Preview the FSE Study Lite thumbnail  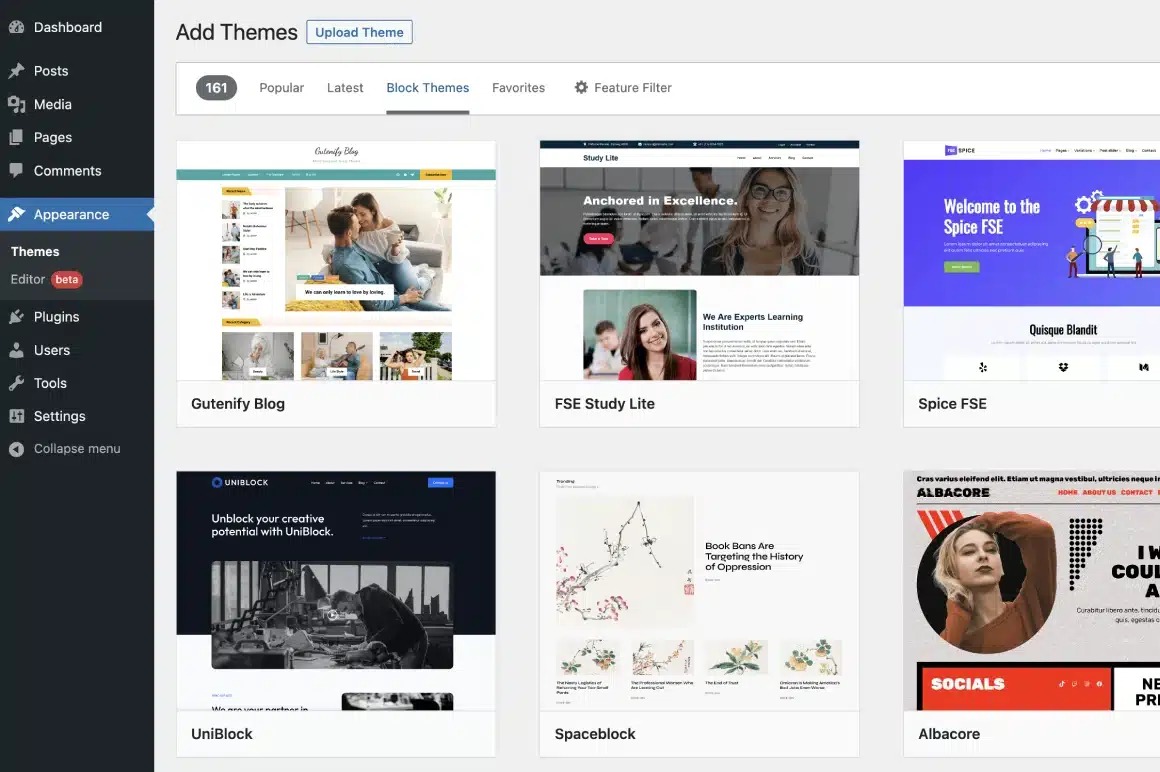(699, 260)
